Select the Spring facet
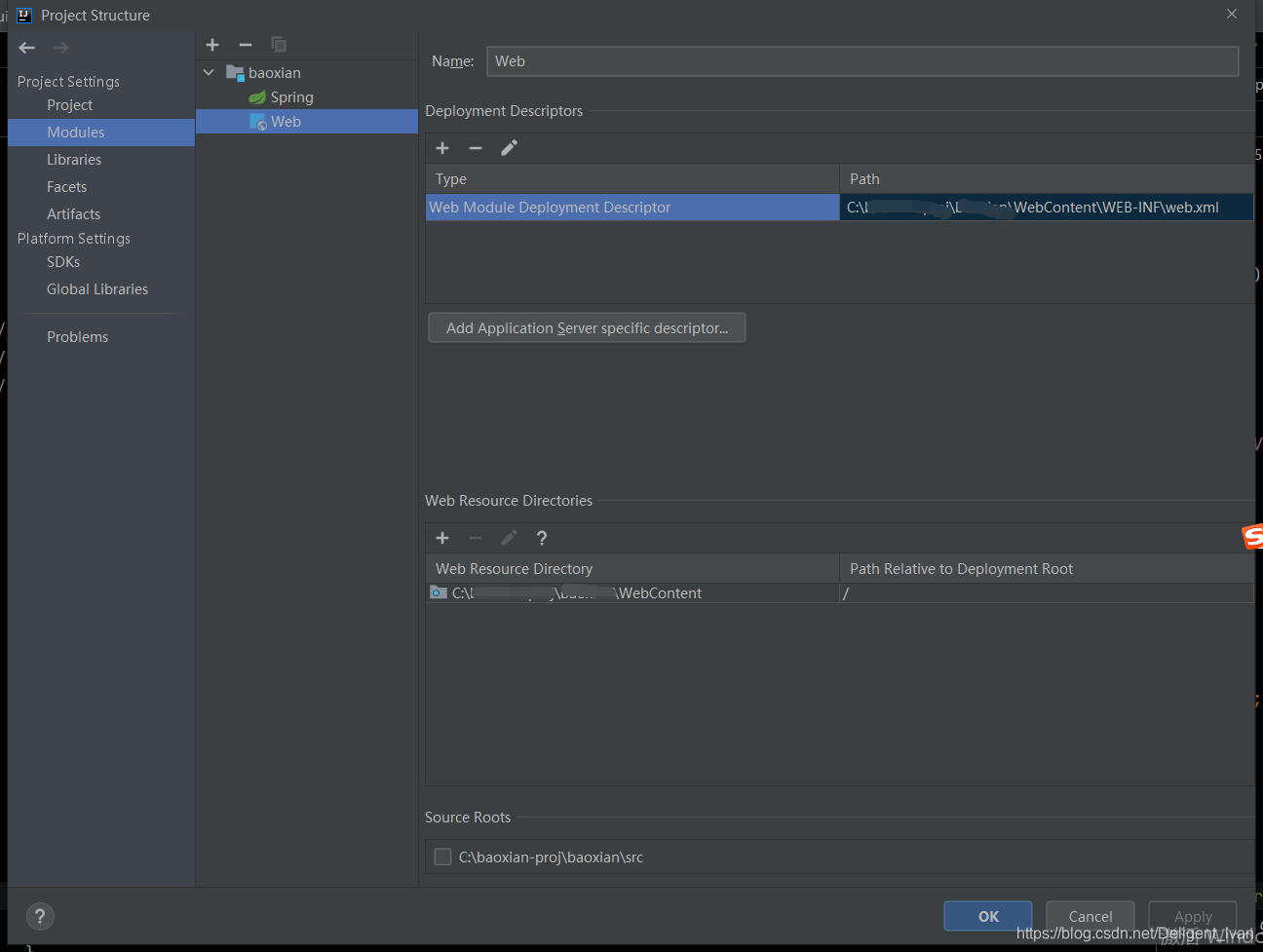Screen dimensions: 1263x952 [291, 97]
